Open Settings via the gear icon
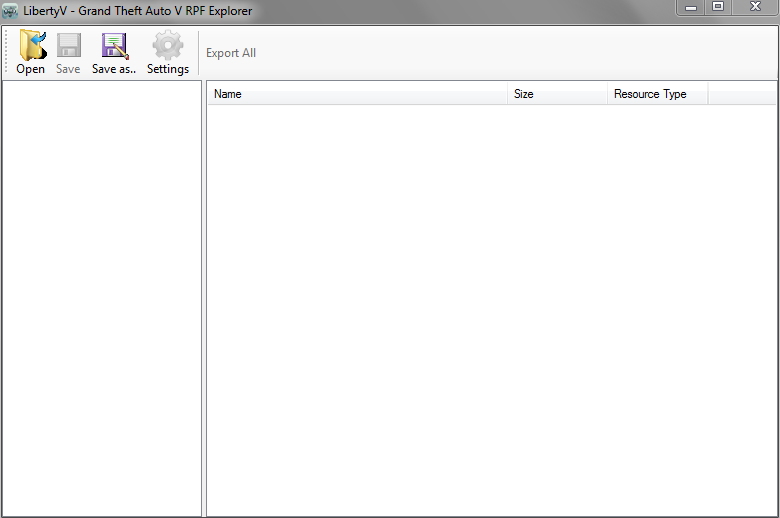The width and height of the screenshot is (780, 518). pyautogui.click(x=167, y=46)
